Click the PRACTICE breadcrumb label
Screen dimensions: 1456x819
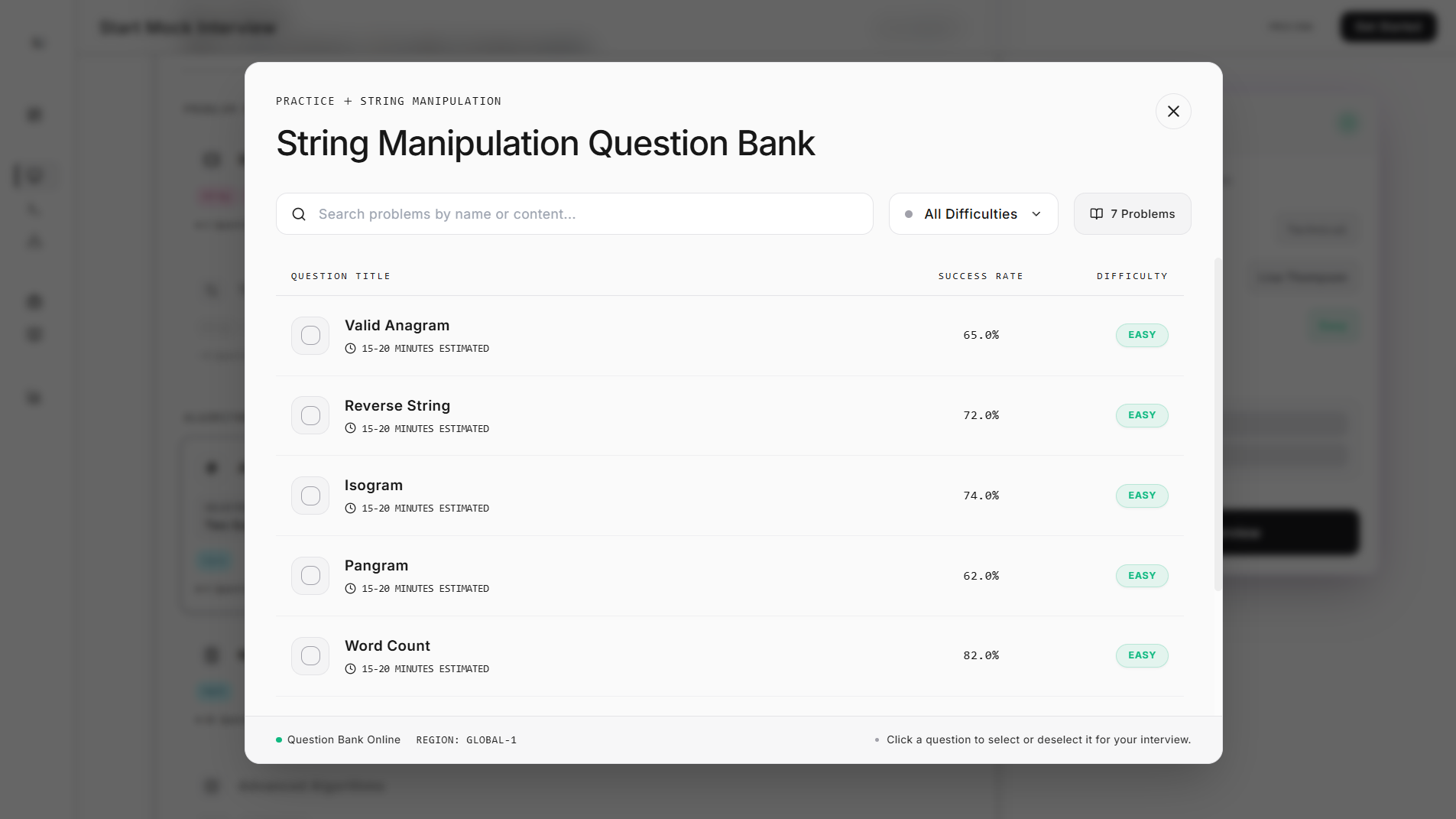tap(305, 101)
